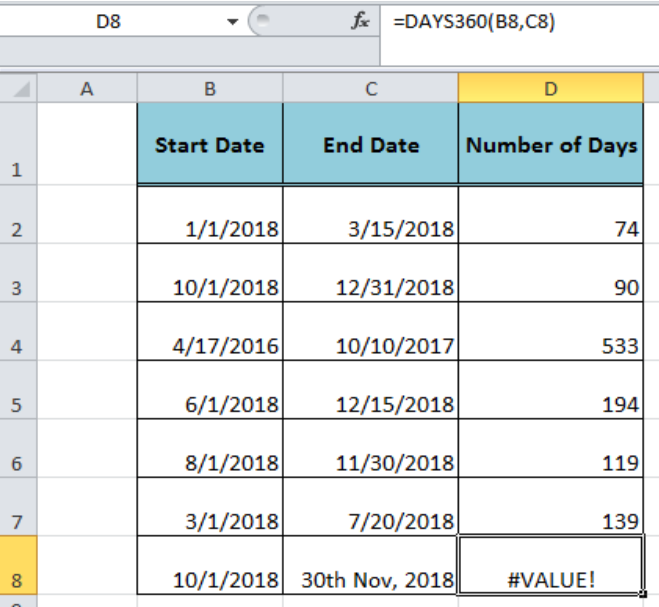Select column A header
The image size is (659, 607).
tap(87, 88)
